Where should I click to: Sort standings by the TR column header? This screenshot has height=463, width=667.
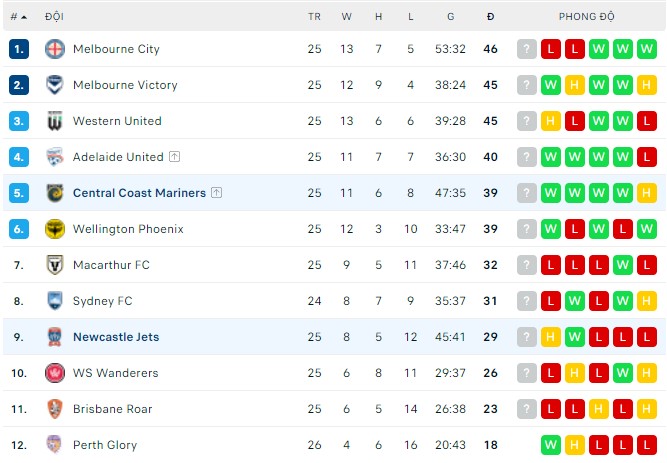(x=314, y=17)
